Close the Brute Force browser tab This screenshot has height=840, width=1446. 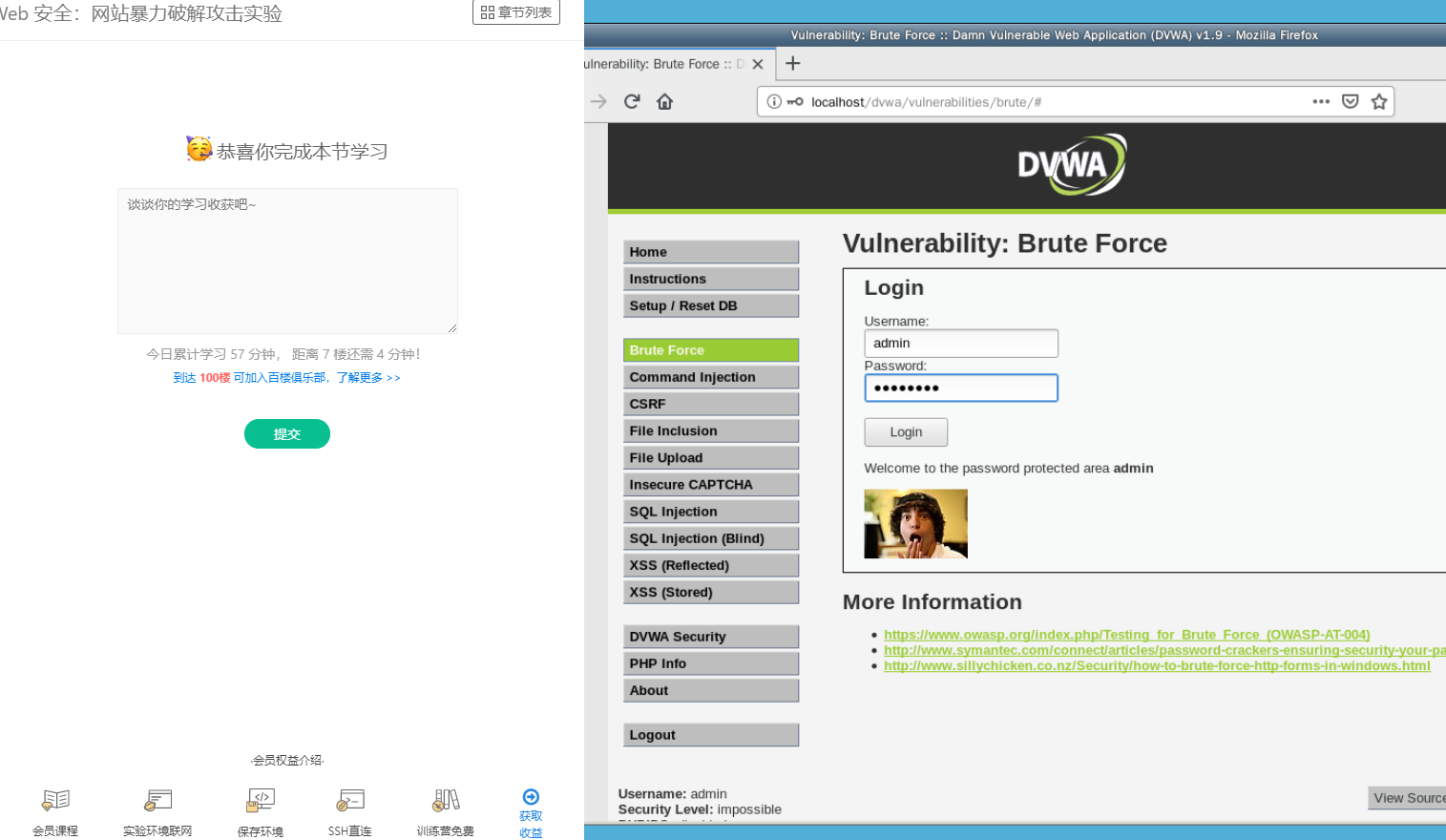click(758, 64)
